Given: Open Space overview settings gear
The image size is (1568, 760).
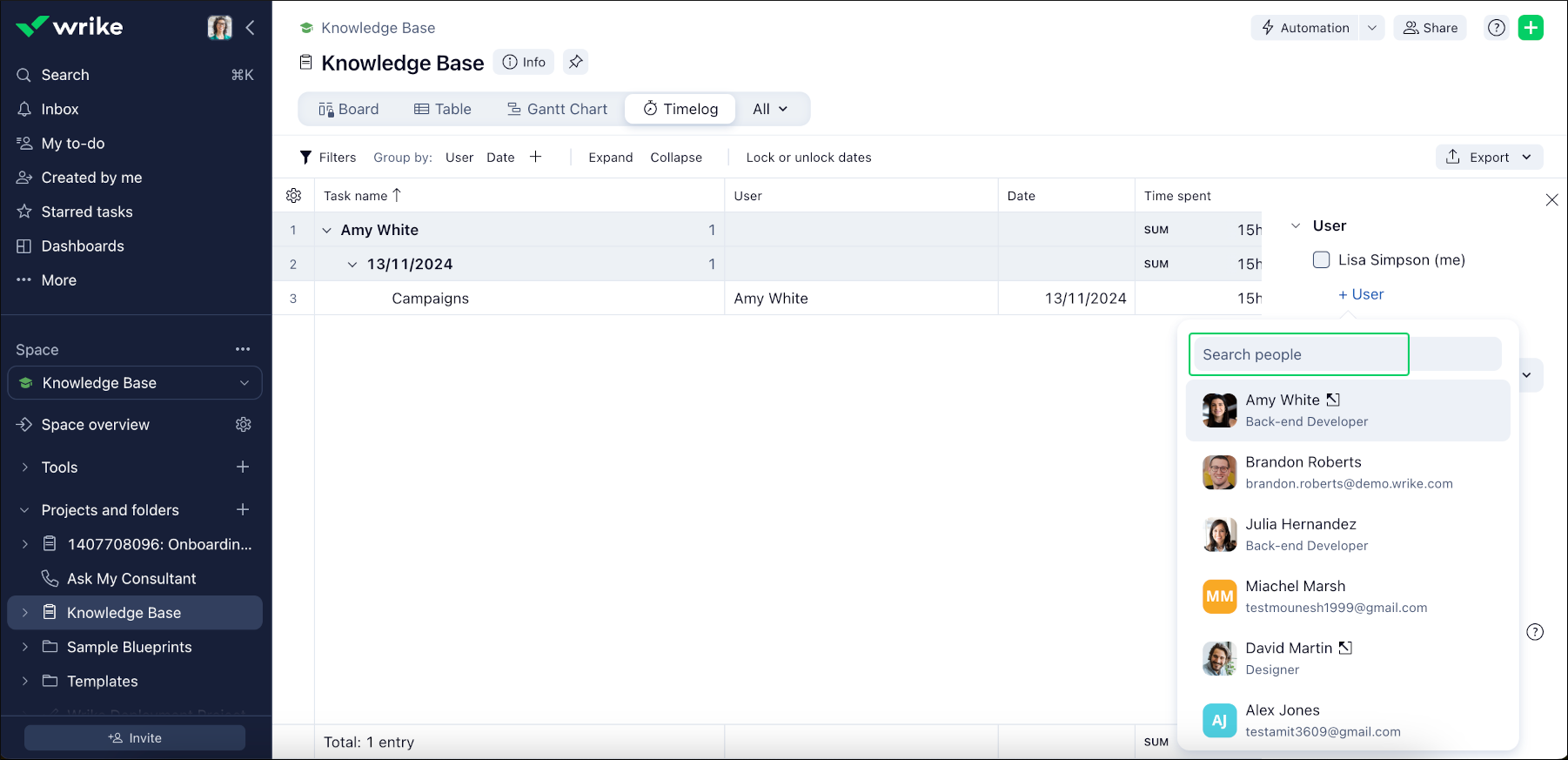Looking at the screenshot, I should pyautogui.click(x=244, y=425).
